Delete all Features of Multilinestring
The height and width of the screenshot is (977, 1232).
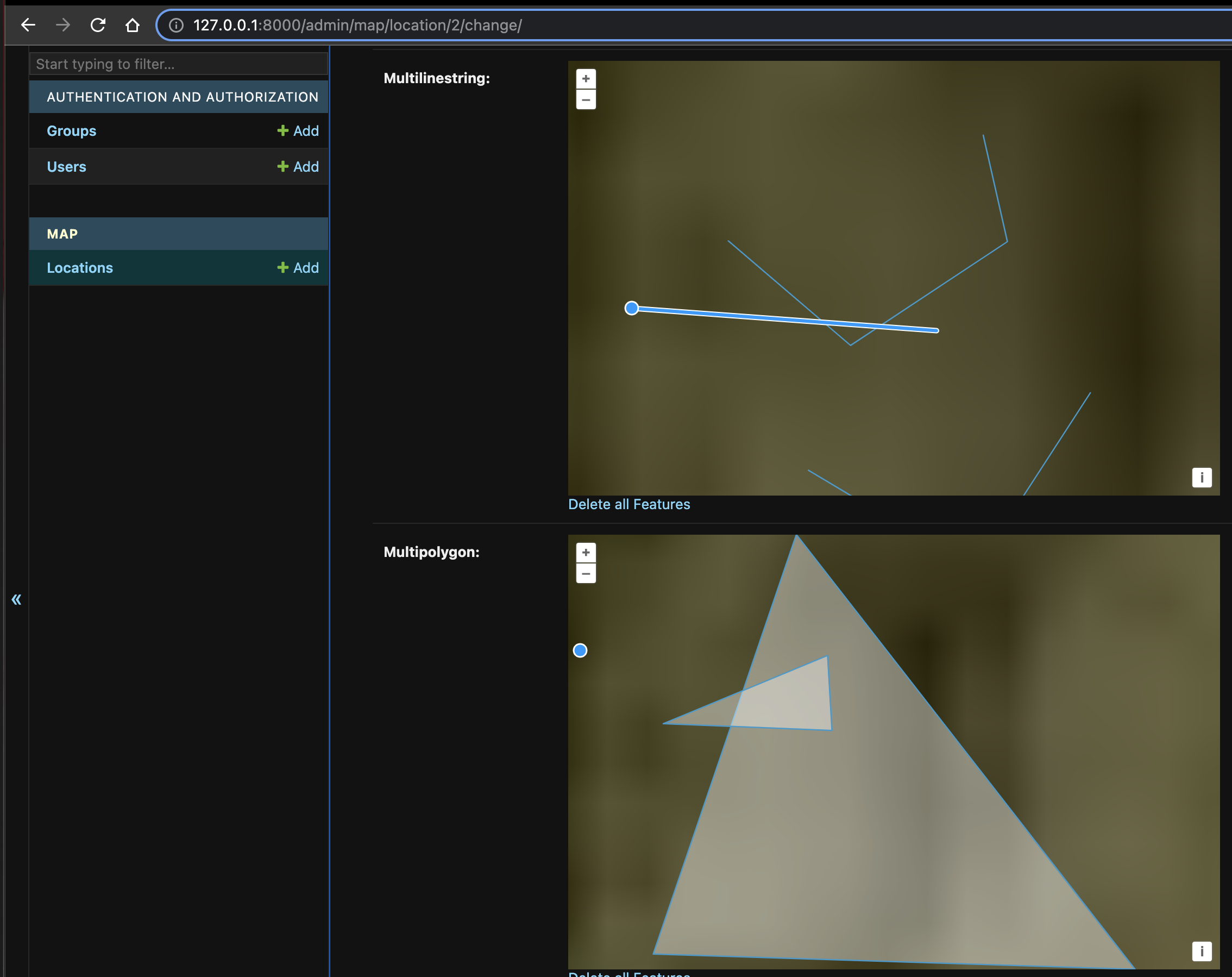click(x=628, y=504)
